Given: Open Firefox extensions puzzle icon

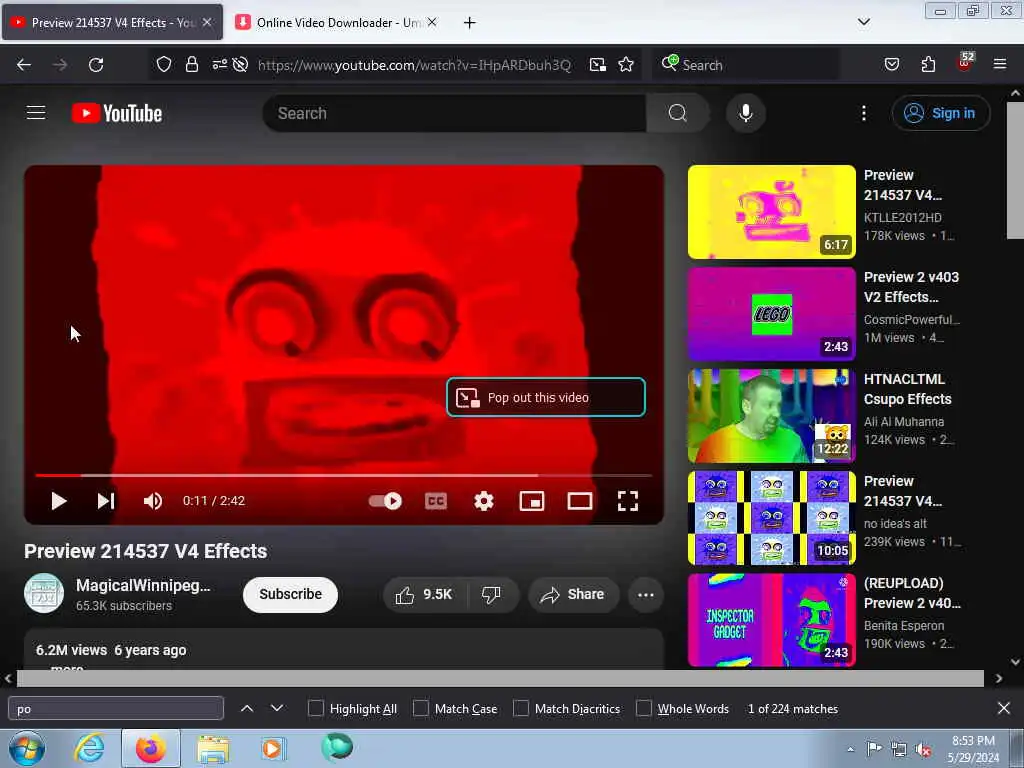Looking at the screenshot, I should pyautogui.click(x=928, y=64).
